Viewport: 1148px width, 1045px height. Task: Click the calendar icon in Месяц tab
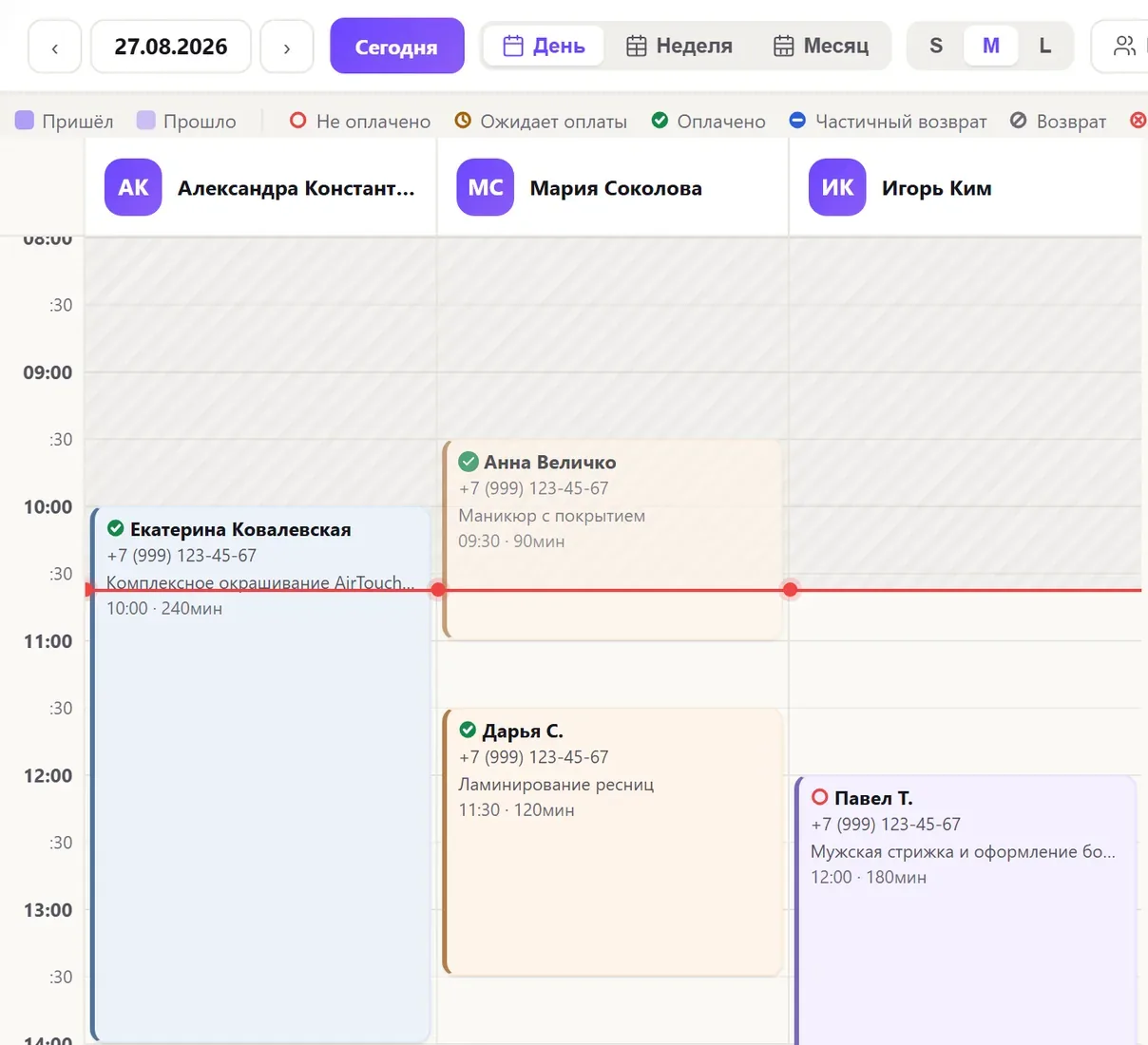click(784, 46)
